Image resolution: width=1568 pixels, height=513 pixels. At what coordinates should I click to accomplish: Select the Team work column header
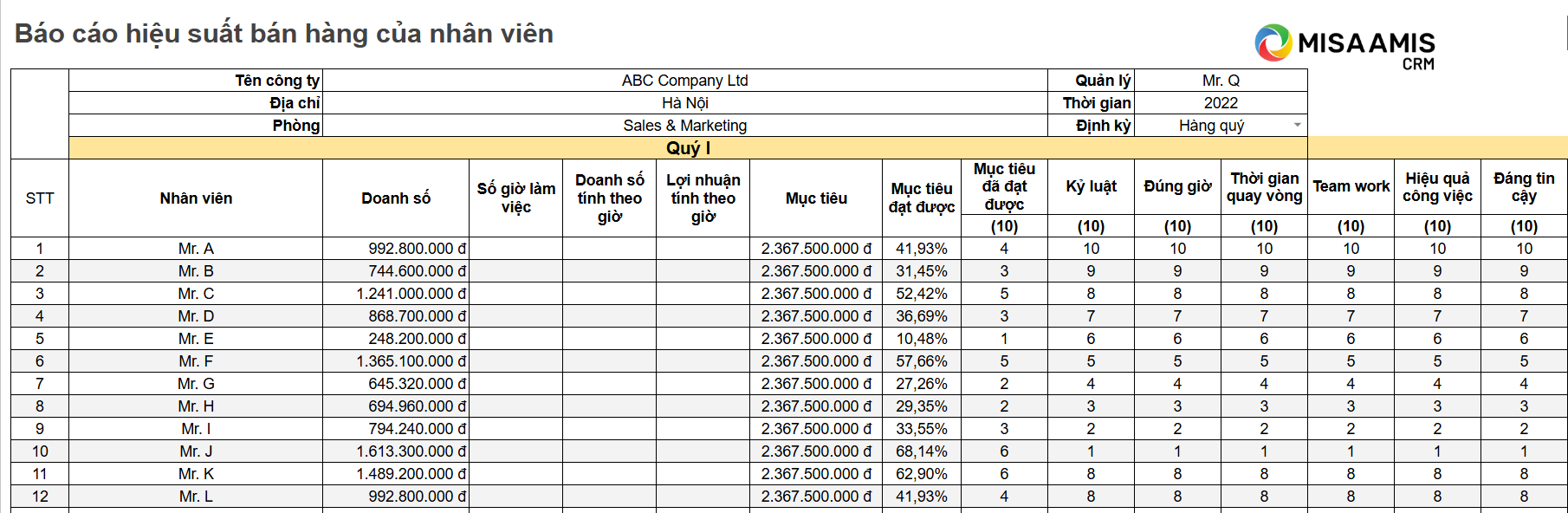pyautogui.click(x=1351, y=186)
